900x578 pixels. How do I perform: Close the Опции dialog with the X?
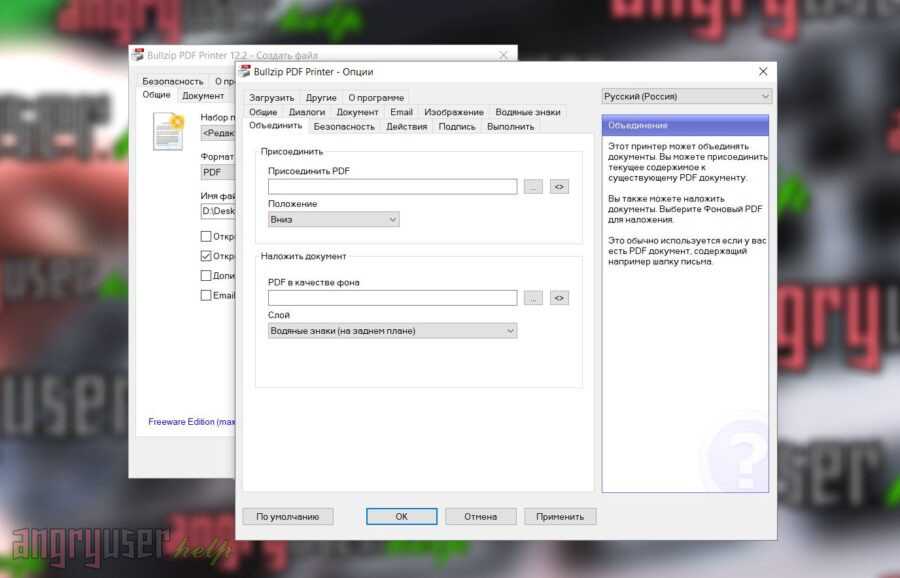(763, 72)
